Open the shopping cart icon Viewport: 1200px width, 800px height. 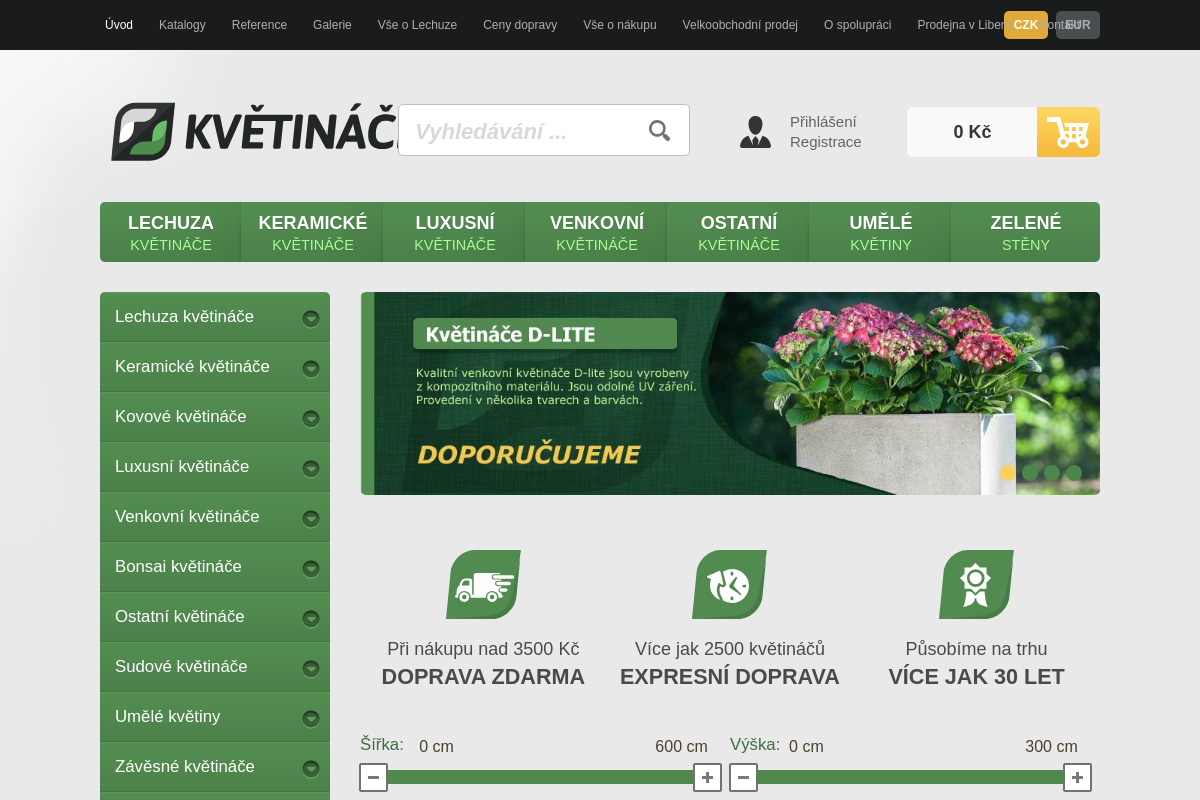point(1068,132)
